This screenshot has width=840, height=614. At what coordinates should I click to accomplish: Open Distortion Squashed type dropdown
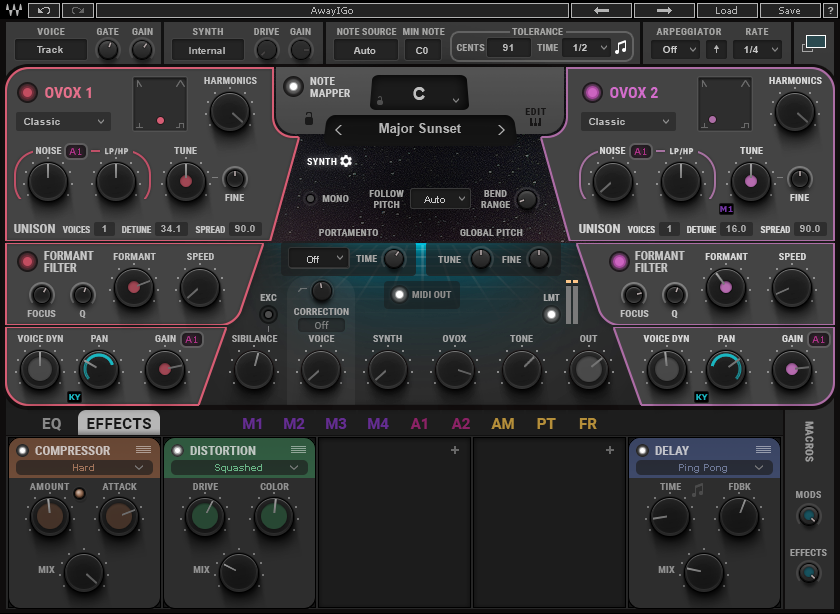[x=239, y=468]
